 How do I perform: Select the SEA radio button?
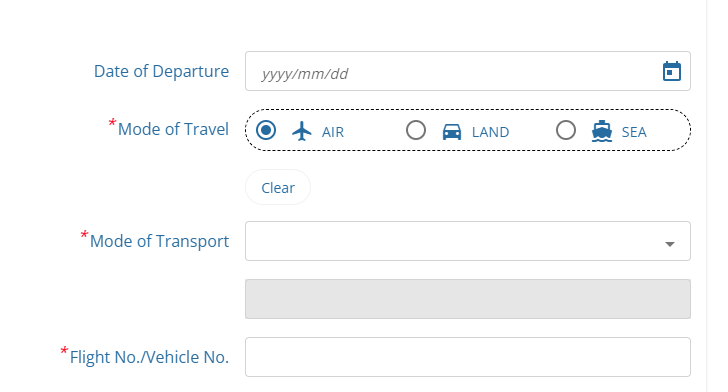566,130
